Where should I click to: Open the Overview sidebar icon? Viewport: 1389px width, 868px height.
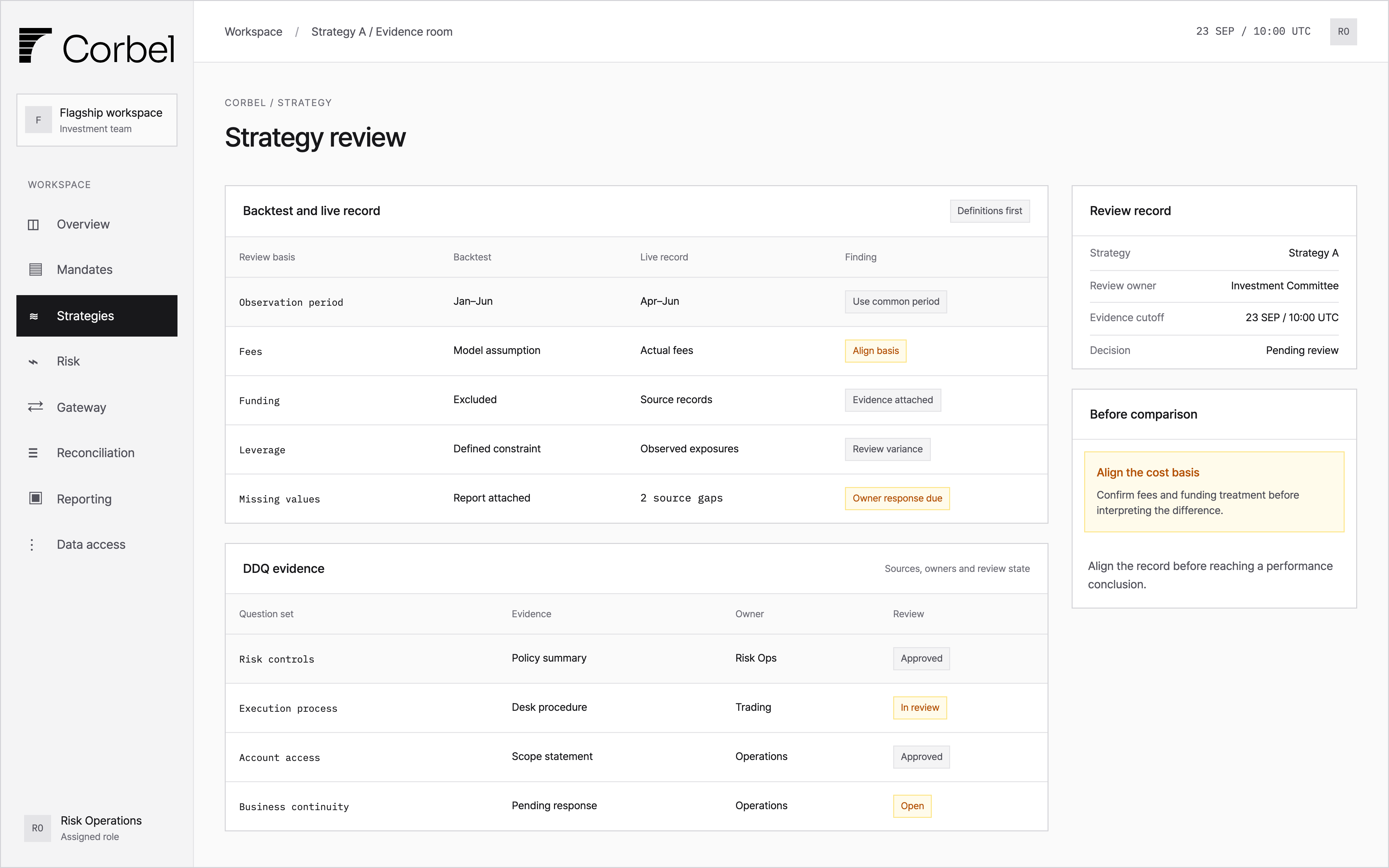[x=33, y=224]
